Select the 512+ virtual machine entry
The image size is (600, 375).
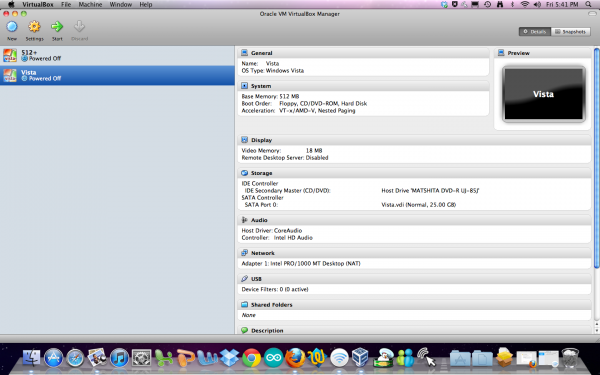pyautogui.click(x=117, y=55)
